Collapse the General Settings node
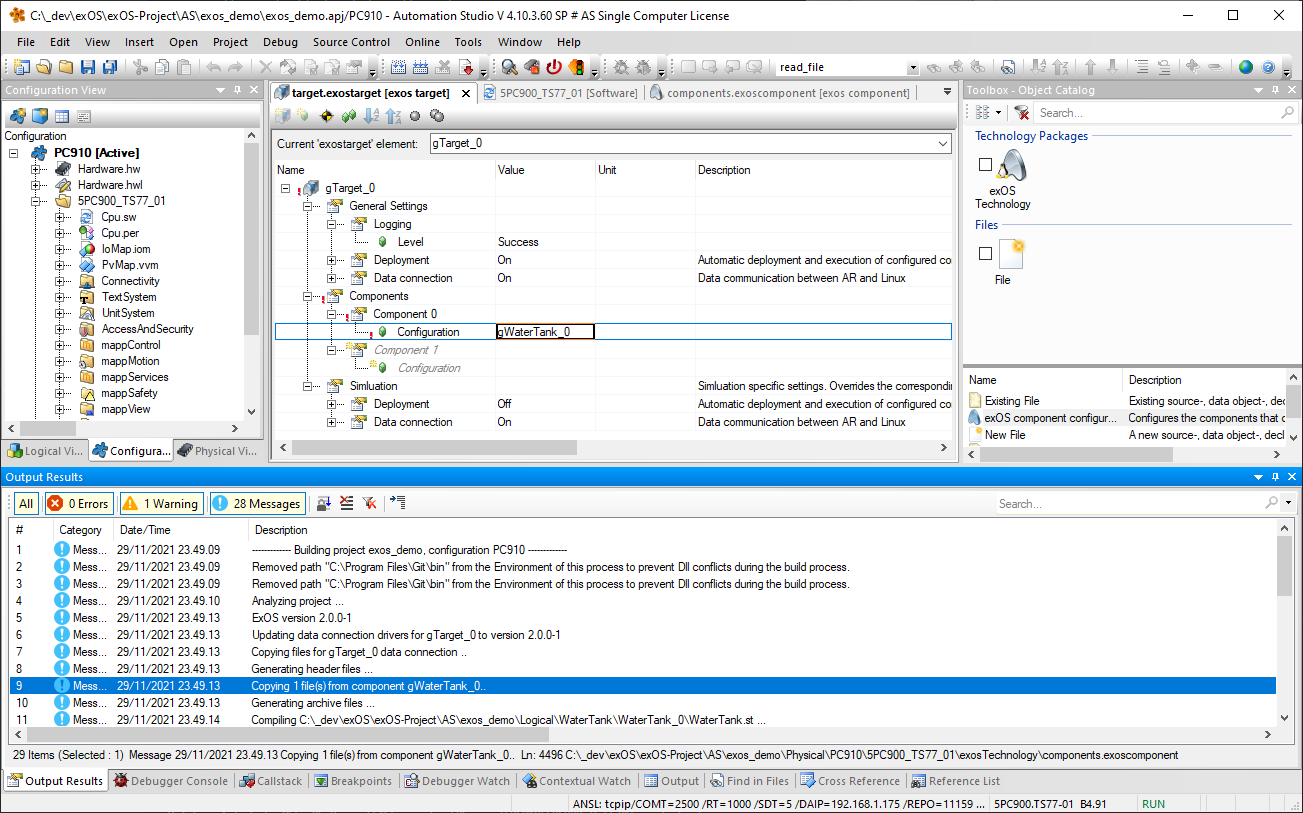Screen dimensions: 1303x813 coord(308,206)
